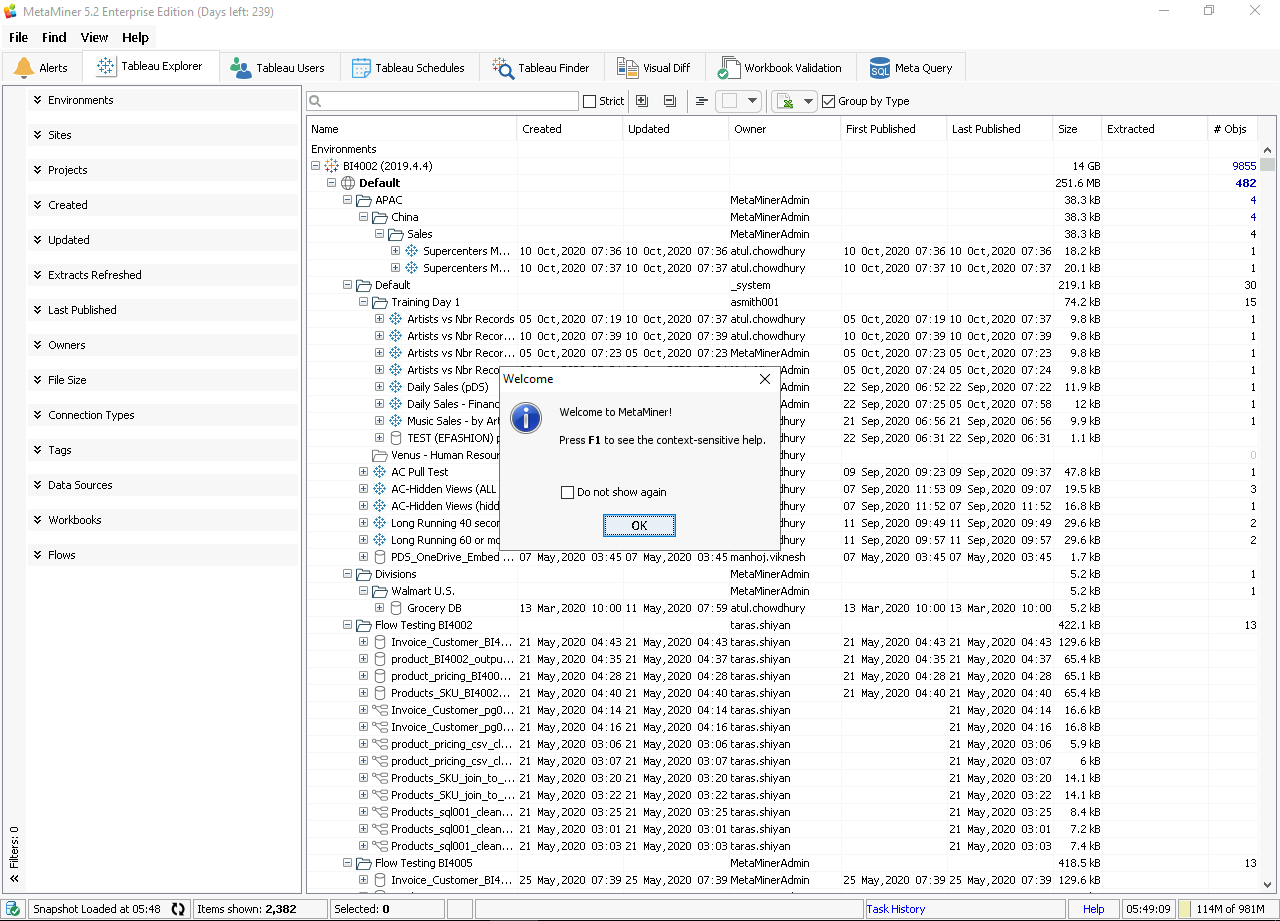1280x921 pixels.
Task: Open the File menu
Action: pyautogui.click(x=18, y=37)
